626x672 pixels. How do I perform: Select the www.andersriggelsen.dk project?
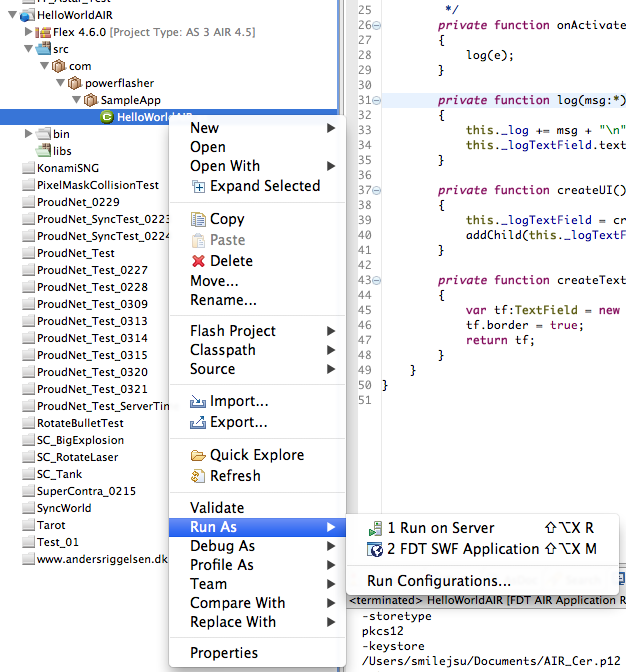point(102,559)
